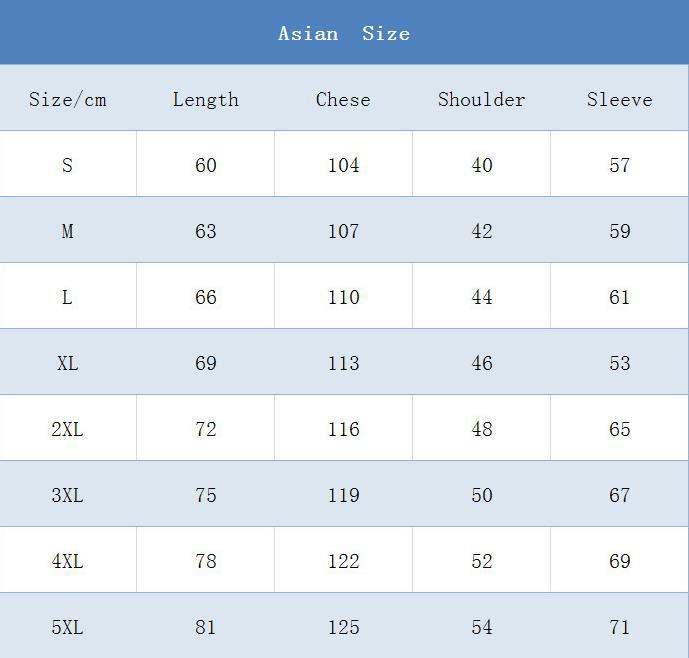Click shoulder value 52 in 4XL row
Image resolution: width=689 pixels, height=658 pixels.
(481, 561)
